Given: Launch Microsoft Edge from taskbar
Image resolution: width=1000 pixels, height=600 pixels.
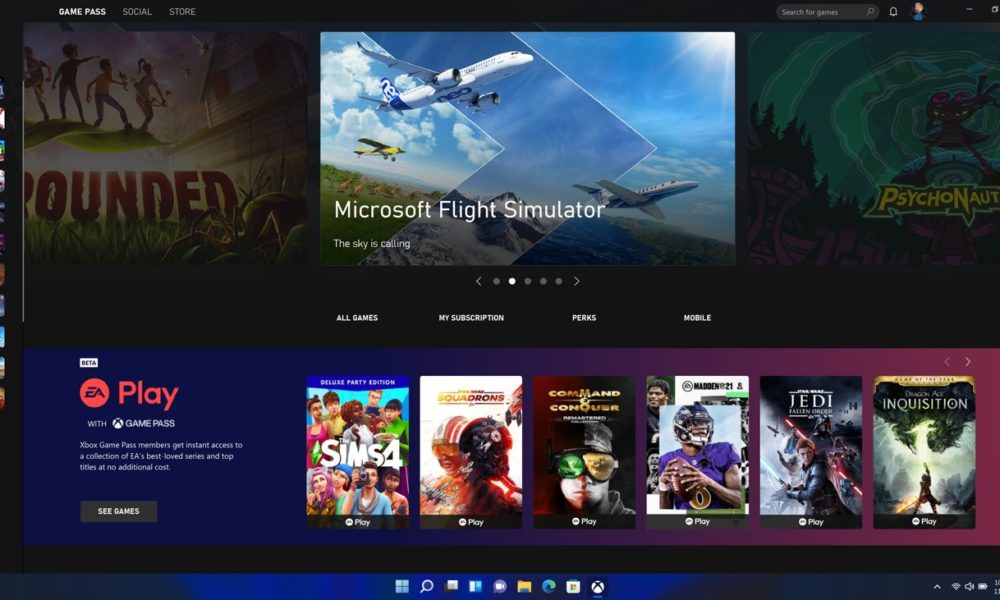Looking at the screenshot, I should (x=548, y=586).
